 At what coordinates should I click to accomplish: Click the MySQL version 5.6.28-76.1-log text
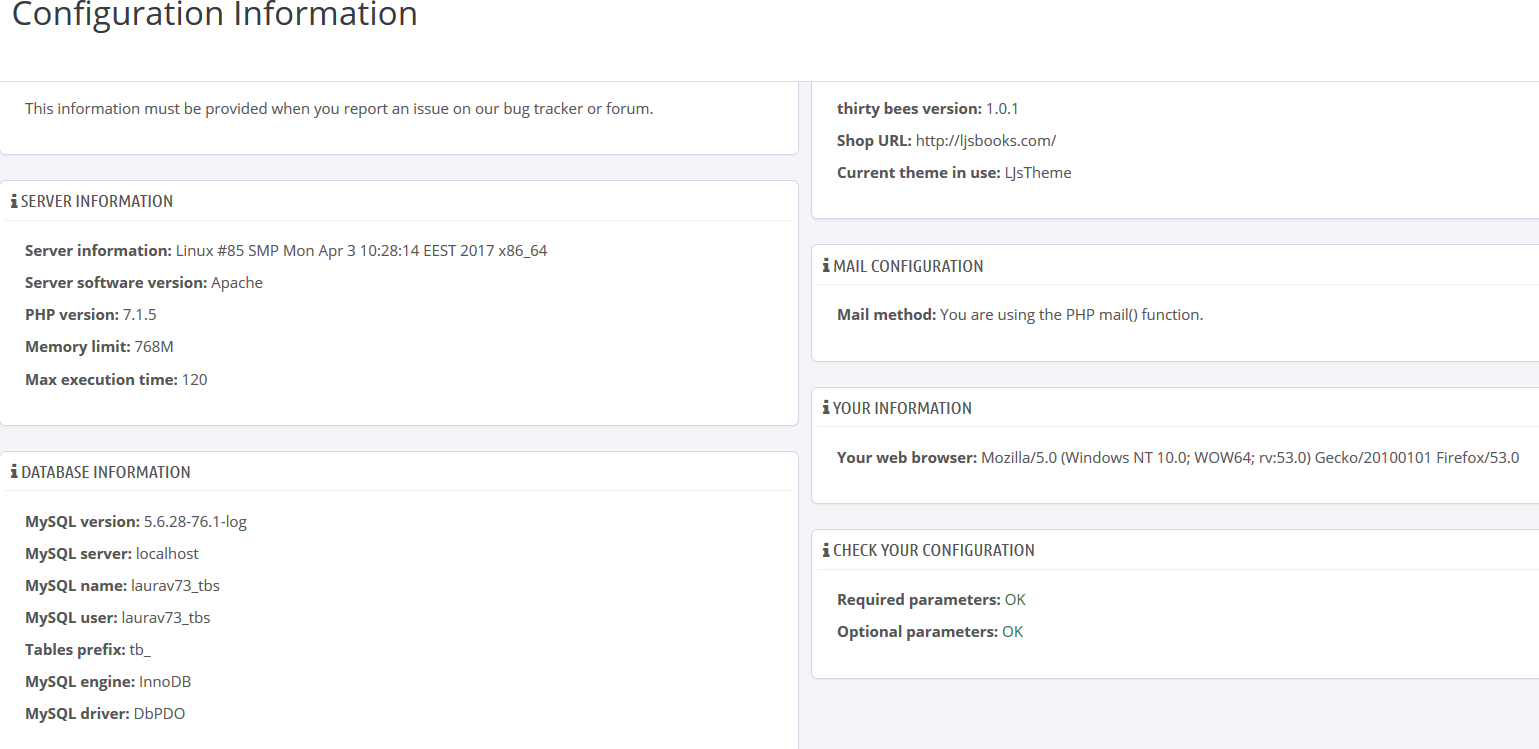point(195,521)
